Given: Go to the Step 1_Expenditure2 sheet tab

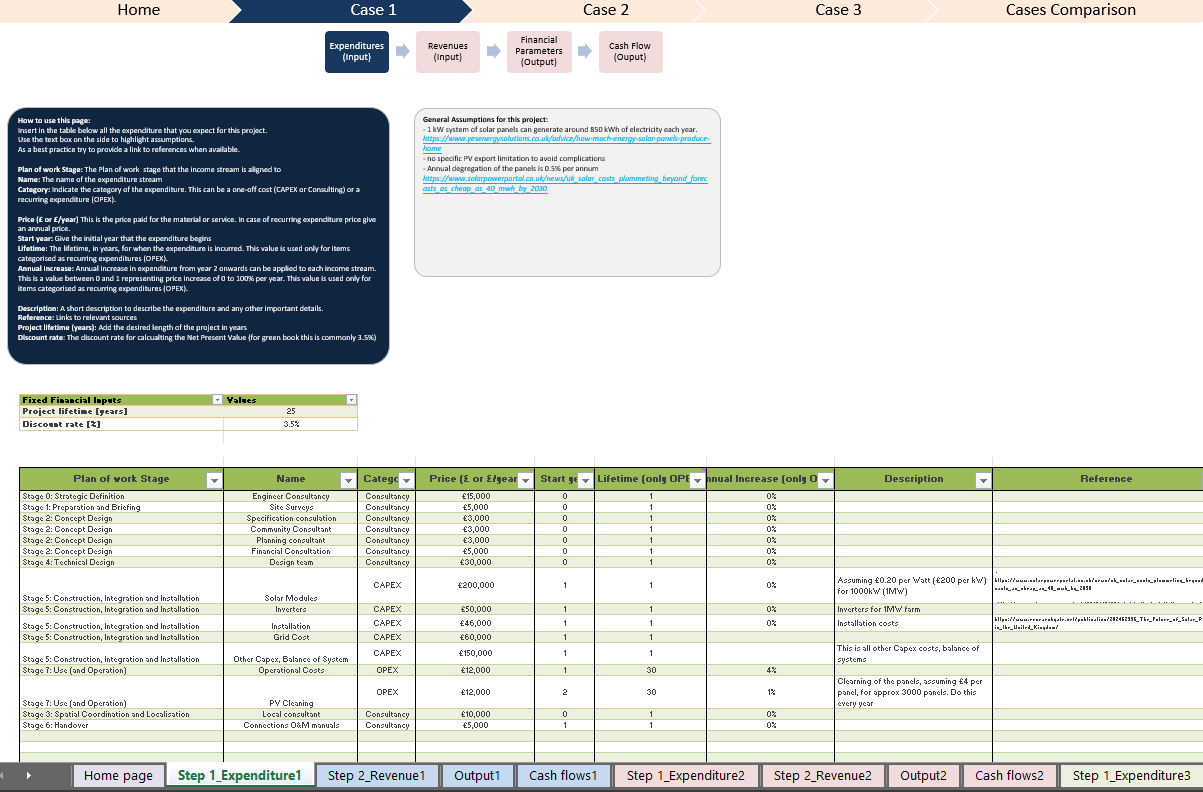Looking at the screenshot, I should click(686, 776).
